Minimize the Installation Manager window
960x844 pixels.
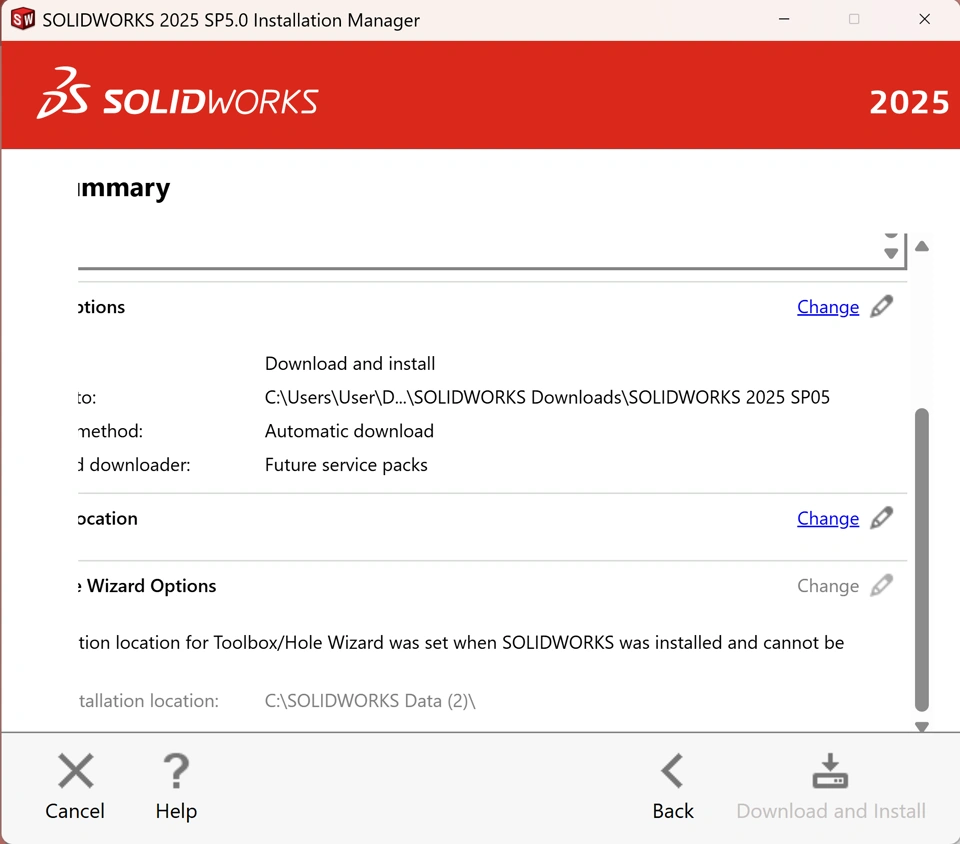[x=783, y=20]
